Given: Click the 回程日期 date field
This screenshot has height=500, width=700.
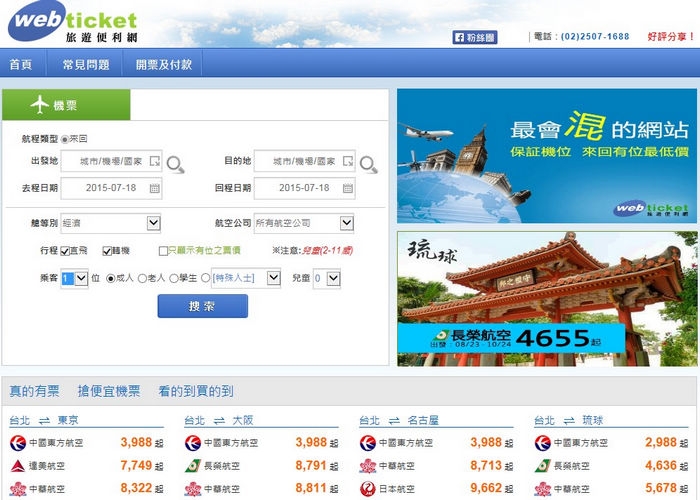Looking at the screenshot, I should pyautogui.click(x=304, y=188).
